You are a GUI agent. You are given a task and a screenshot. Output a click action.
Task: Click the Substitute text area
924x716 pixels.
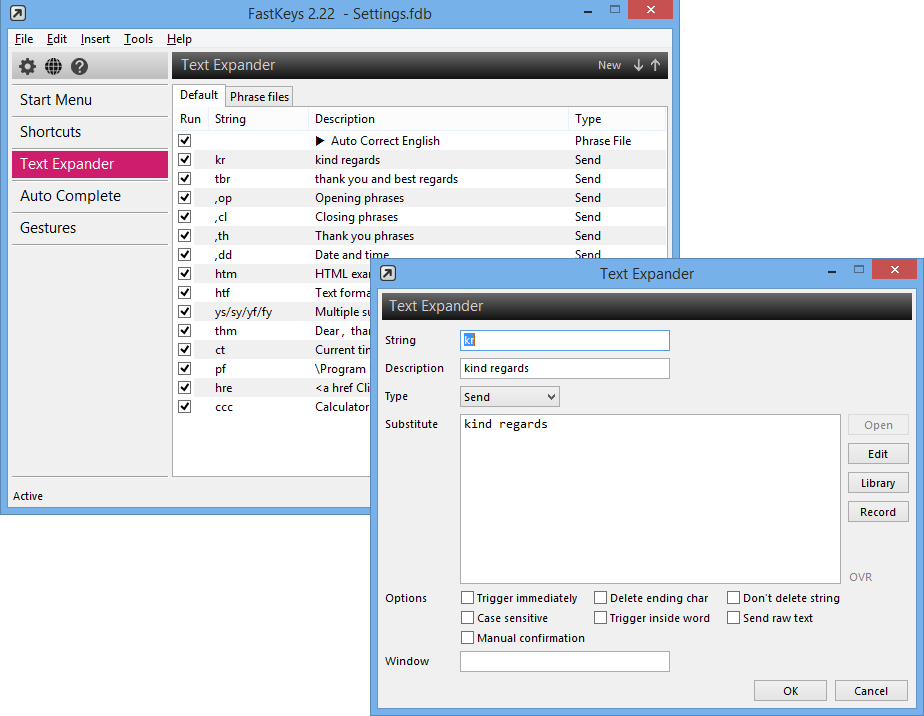(x=650, y=499)
